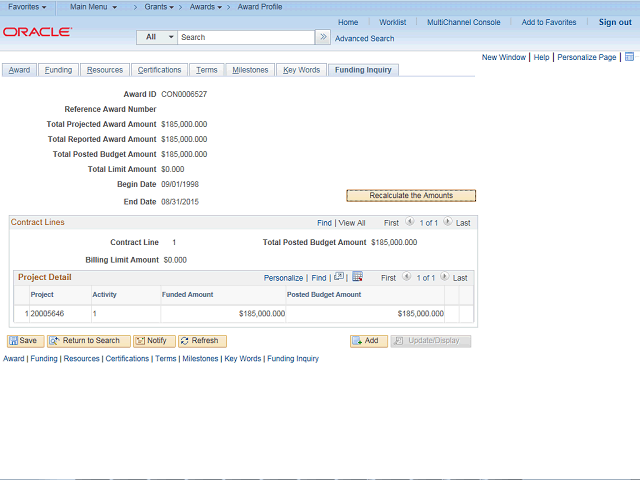
Task: Click the Add button
Action: pos(369,341)
